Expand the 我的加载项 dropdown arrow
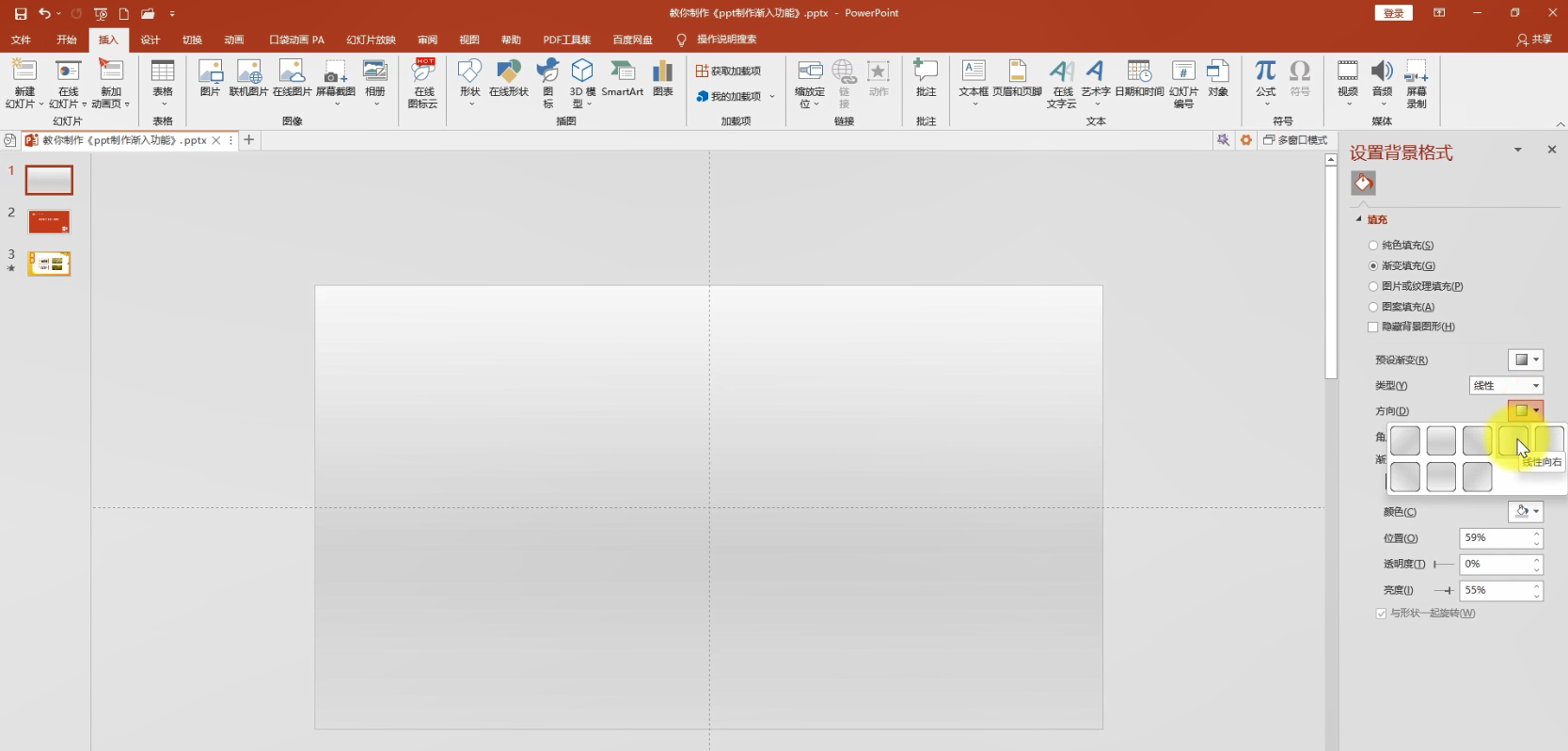The height and width of the screenshot is (751, 1568). pos(772,96)
